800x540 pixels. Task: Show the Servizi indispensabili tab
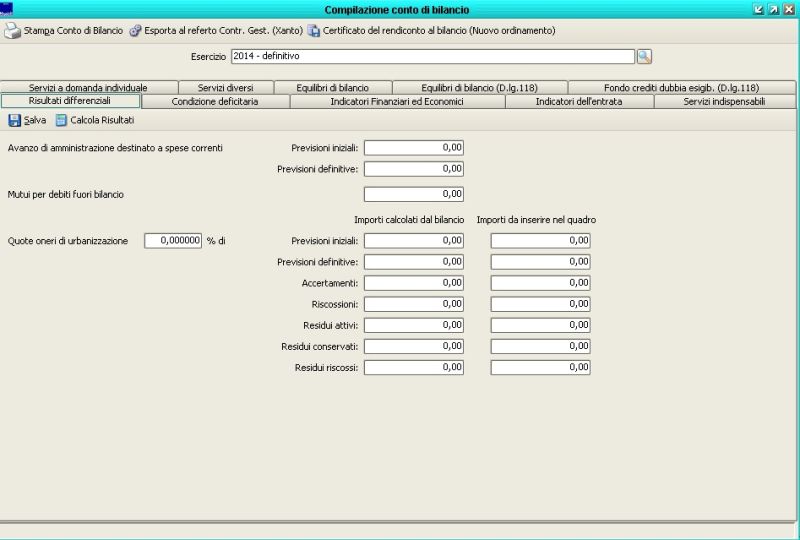(x=724, y=101)
